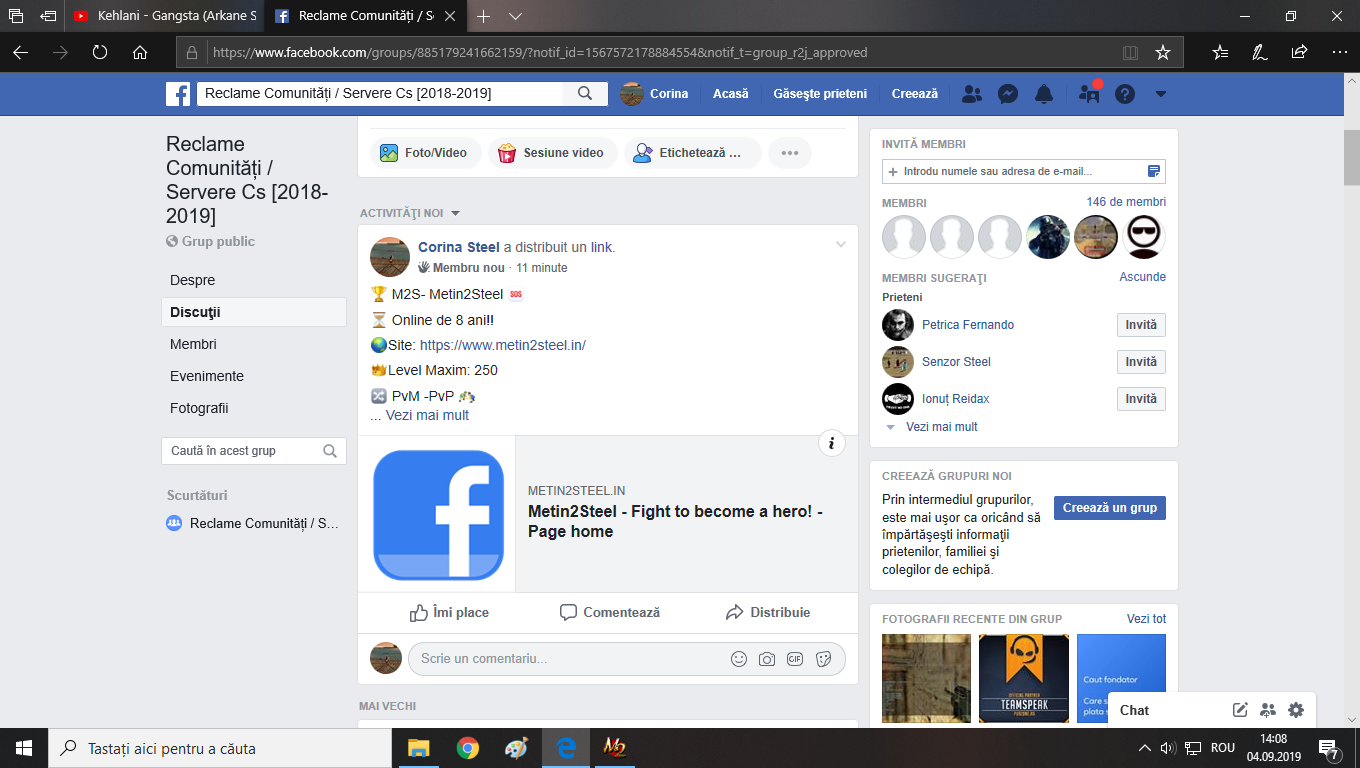Viewport: 1360px width, 768px height.
Task: Click the Facebook logo in the blue bar
Action: (x=178, y=94)
